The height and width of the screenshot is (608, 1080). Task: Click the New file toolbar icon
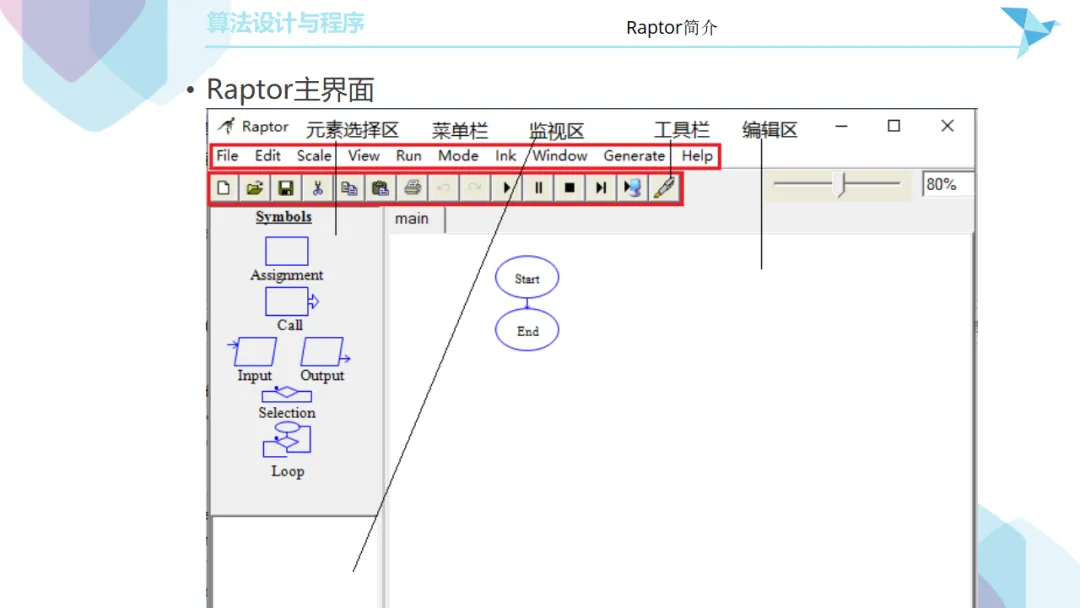point(223,188)
